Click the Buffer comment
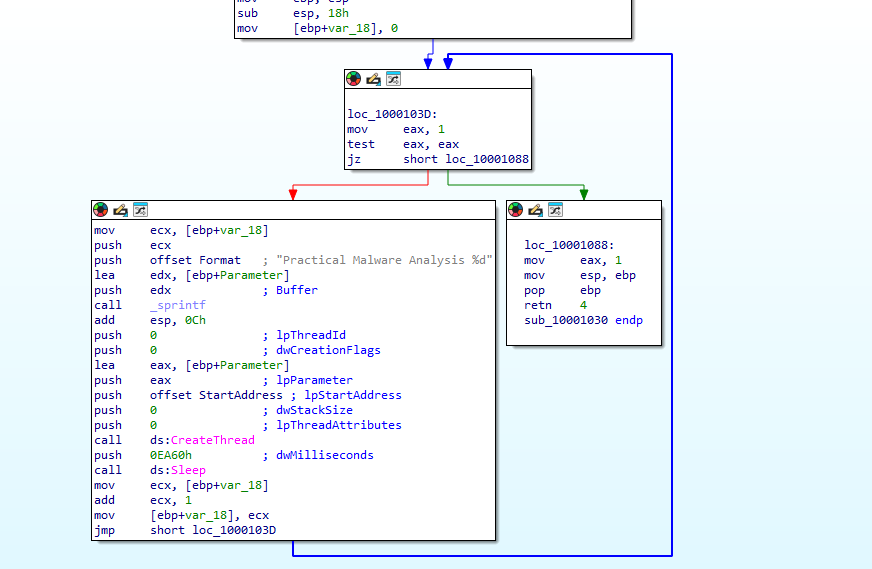This screenshot has height=569, width=872. pyautogui.click(x=296, y=290)
